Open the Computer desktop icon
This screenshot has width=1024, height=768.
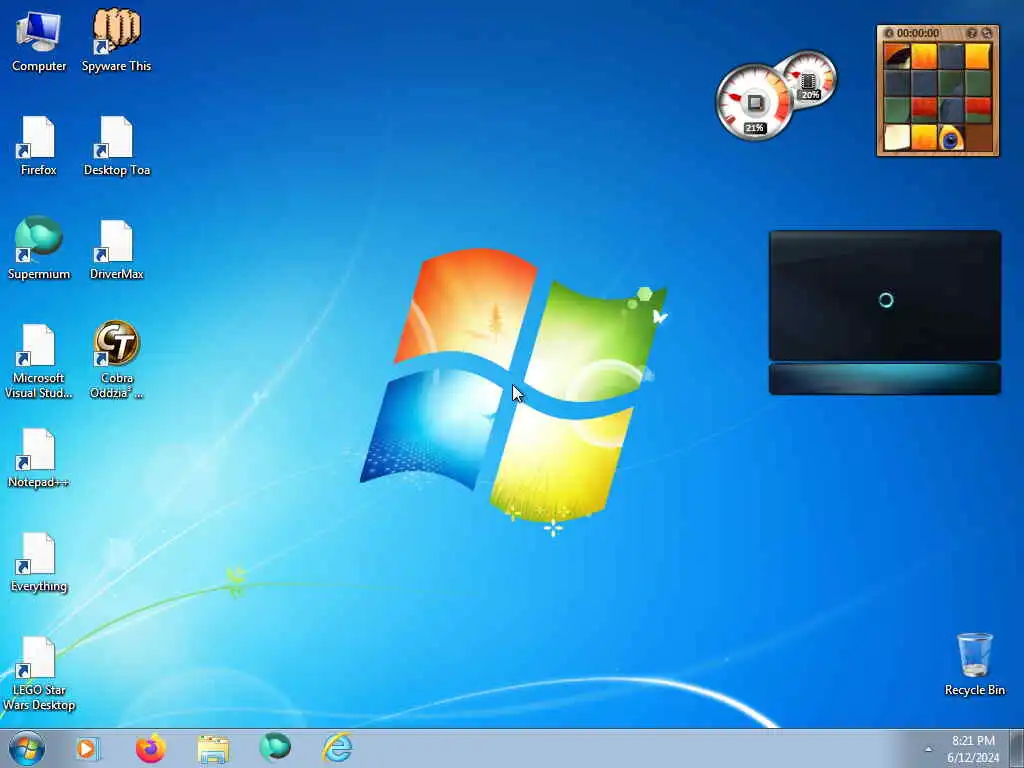pyautogui.click(x=39, y=40)
